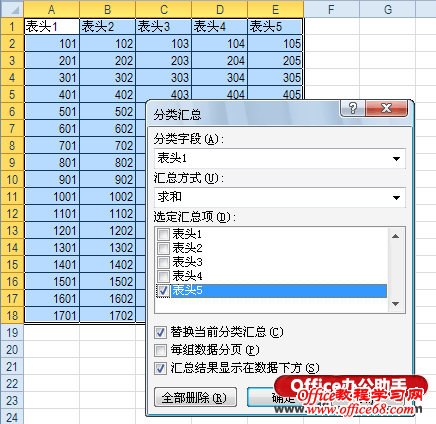Select row 22 header
This screenshot has width=436, height=424.
click(x=12, y=383)
